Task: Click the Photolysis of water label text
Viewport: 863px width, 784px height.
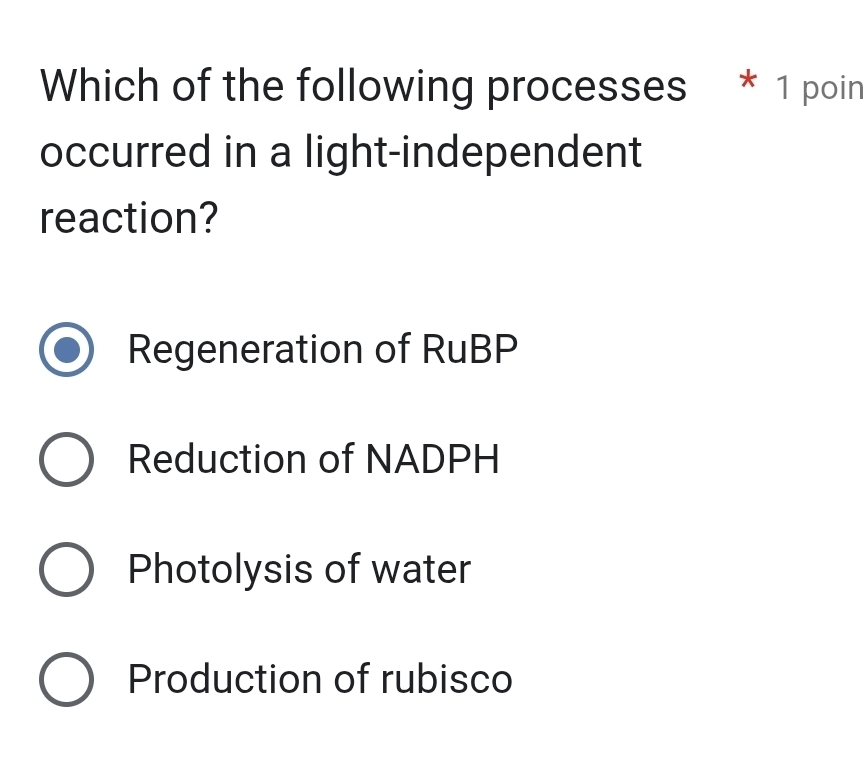Action: [x=298, y=569]
